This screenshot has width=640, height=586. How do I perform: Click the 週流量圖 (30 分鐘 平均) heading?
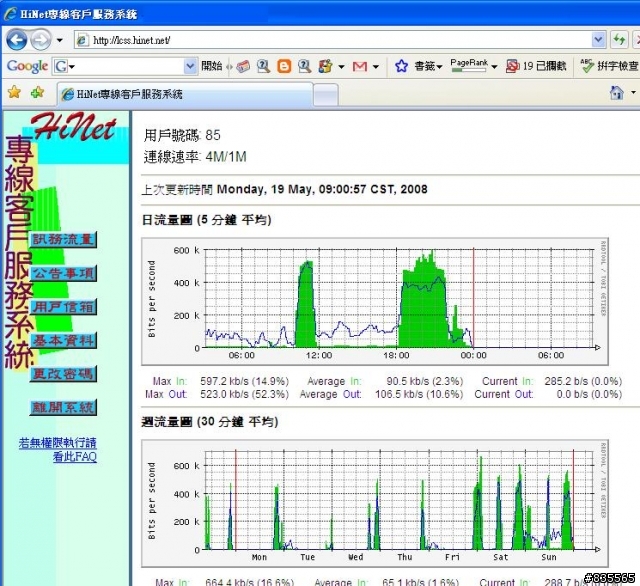point(210,422)
